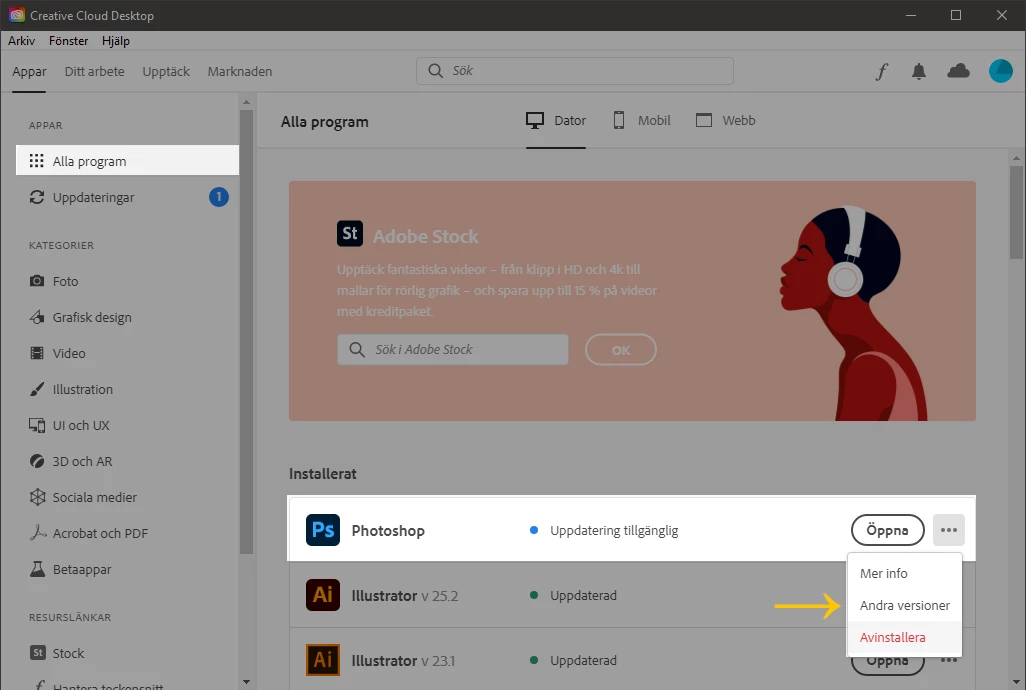Click the Illustrator v 25.2 app icon
Viewport: 1026px width, 690px height.
[323, 595]
